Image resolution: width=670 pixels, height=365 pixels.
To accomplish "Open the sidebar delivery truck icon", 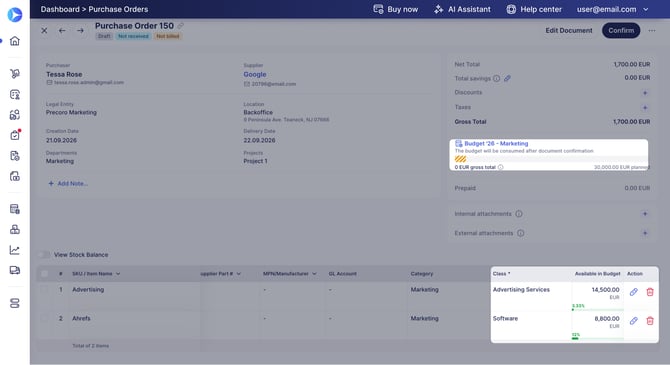I will coord(15,270).
